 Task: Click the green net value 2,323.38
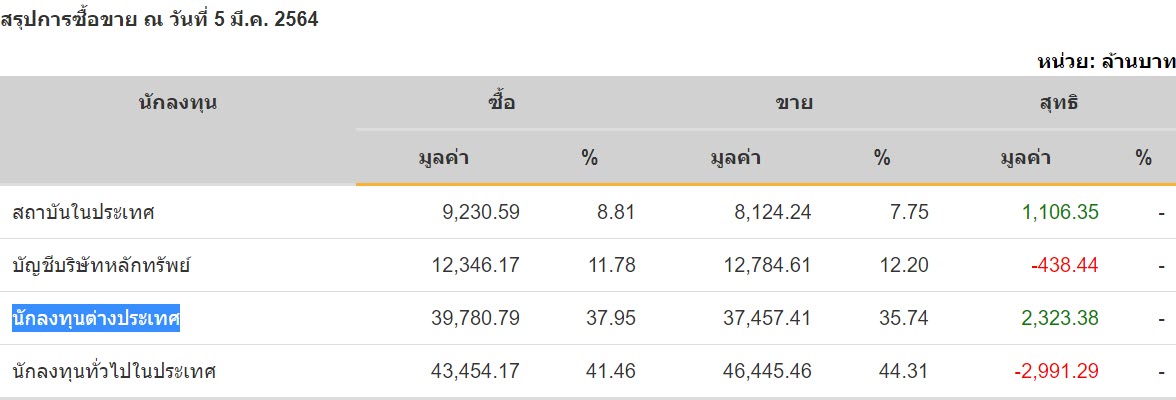click(x=1060, y=319)
